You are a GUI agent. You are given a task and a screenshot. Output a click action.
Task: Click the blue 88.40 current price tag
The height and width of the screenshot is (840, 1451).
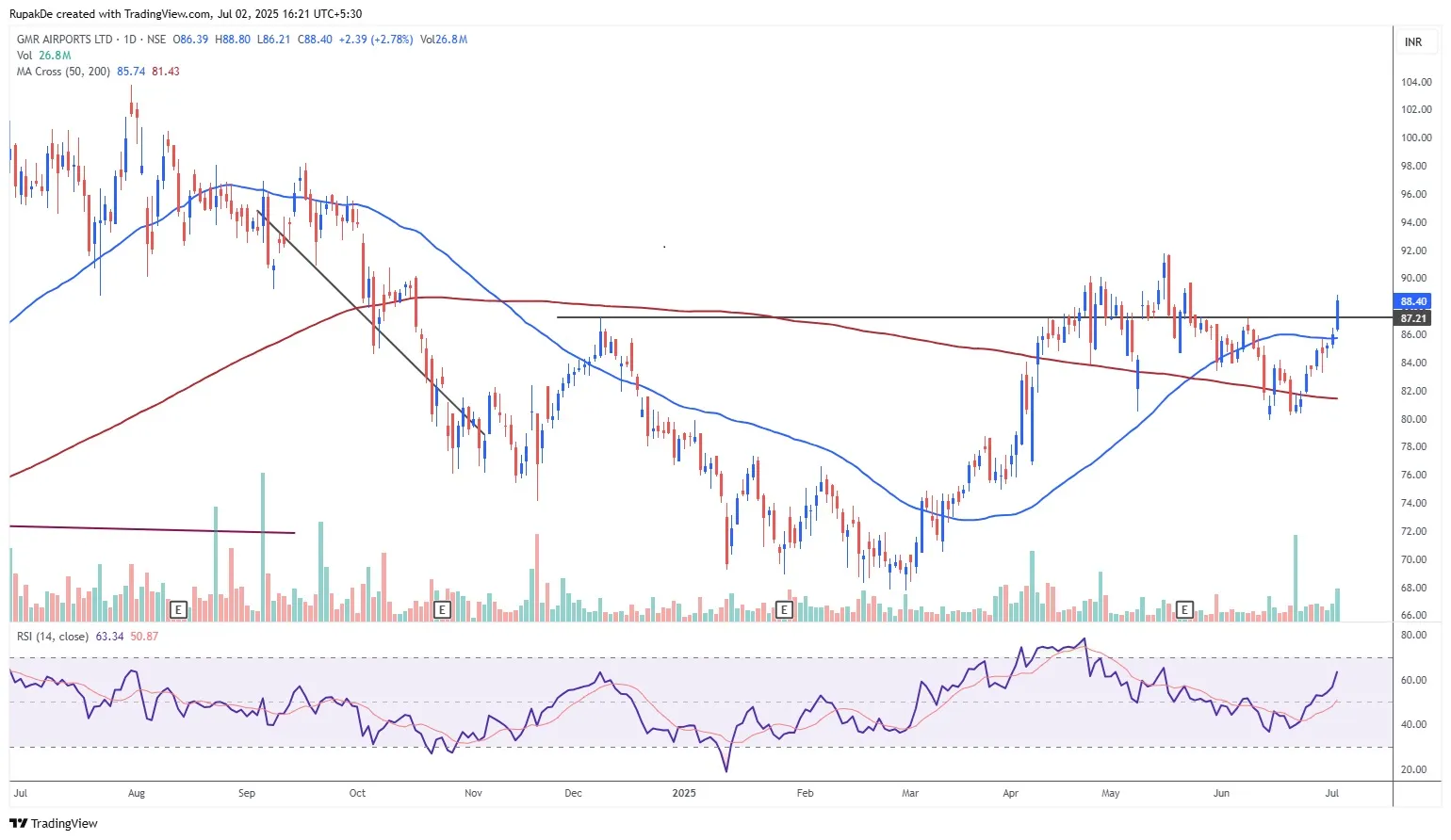pos(1413,301)
